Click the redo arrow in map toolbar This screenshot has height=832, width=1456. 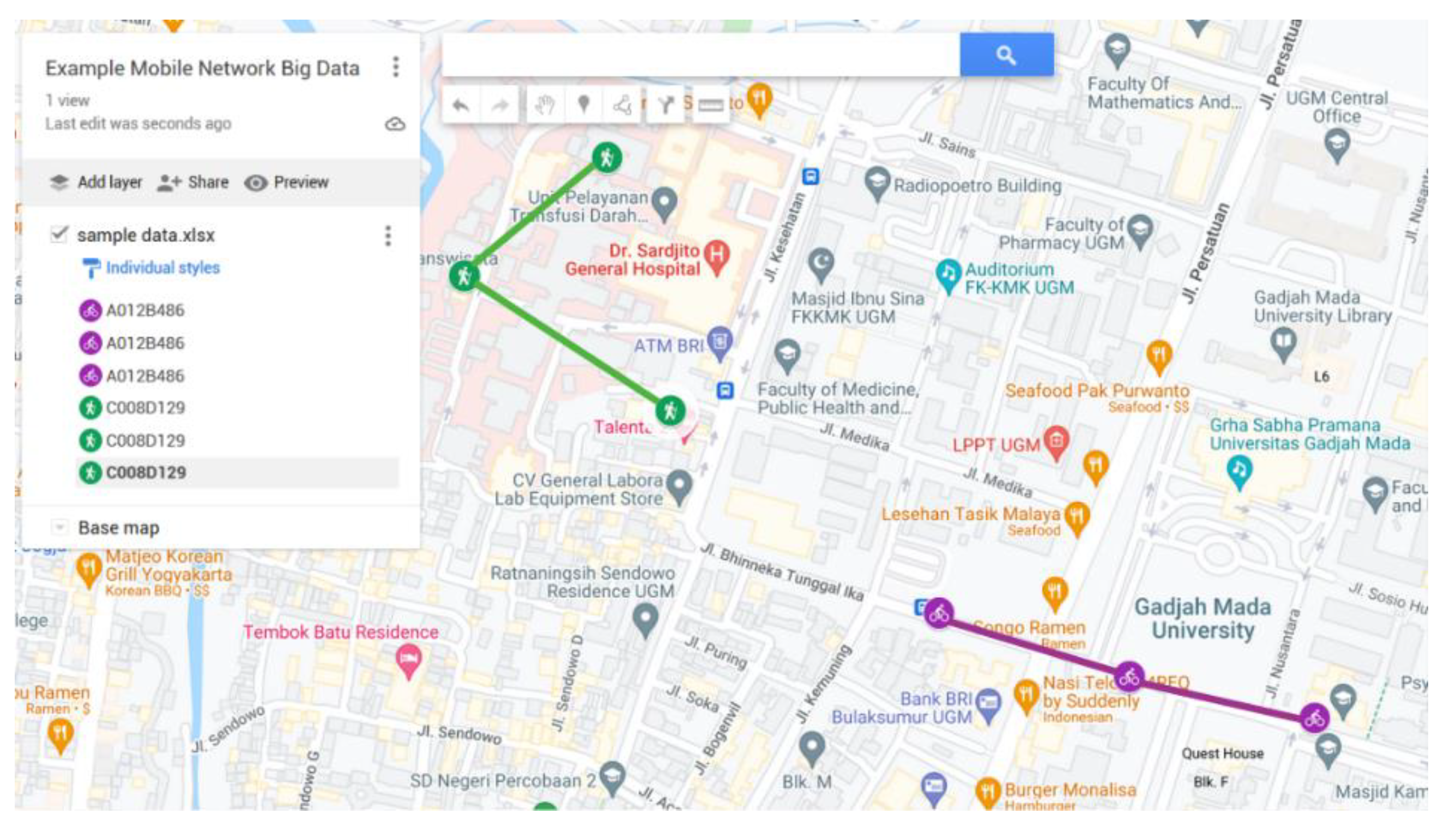click(x=500, y=105)
